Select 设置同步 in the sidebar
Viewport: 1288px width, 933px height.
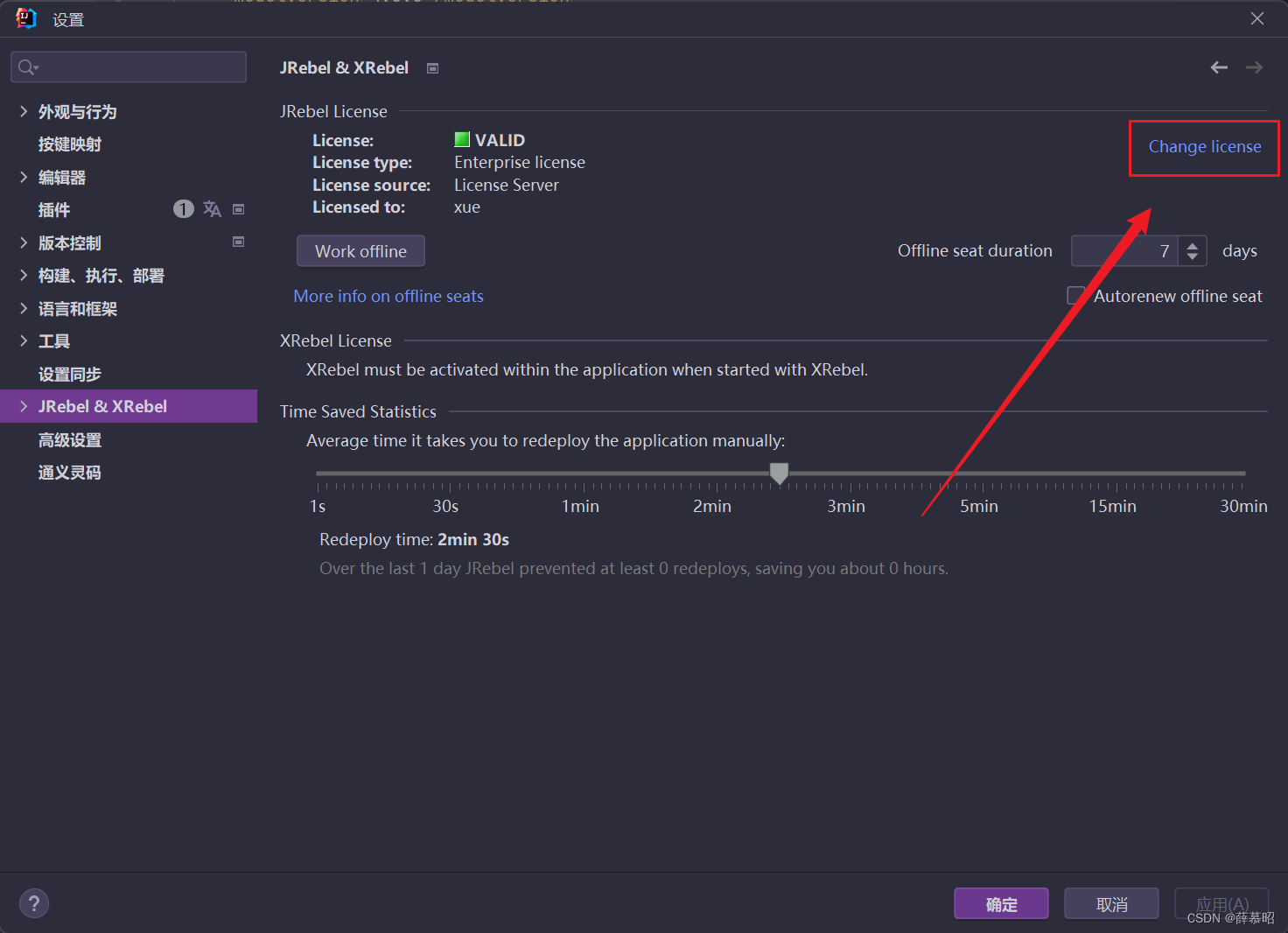70,374
